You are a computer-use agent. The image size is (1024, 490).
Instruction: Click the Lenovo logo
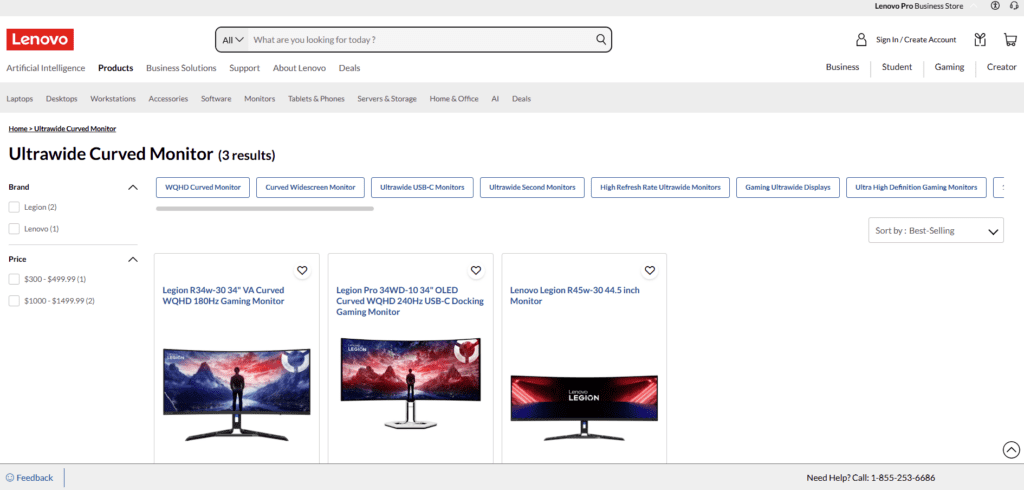[x=40, y=40]
